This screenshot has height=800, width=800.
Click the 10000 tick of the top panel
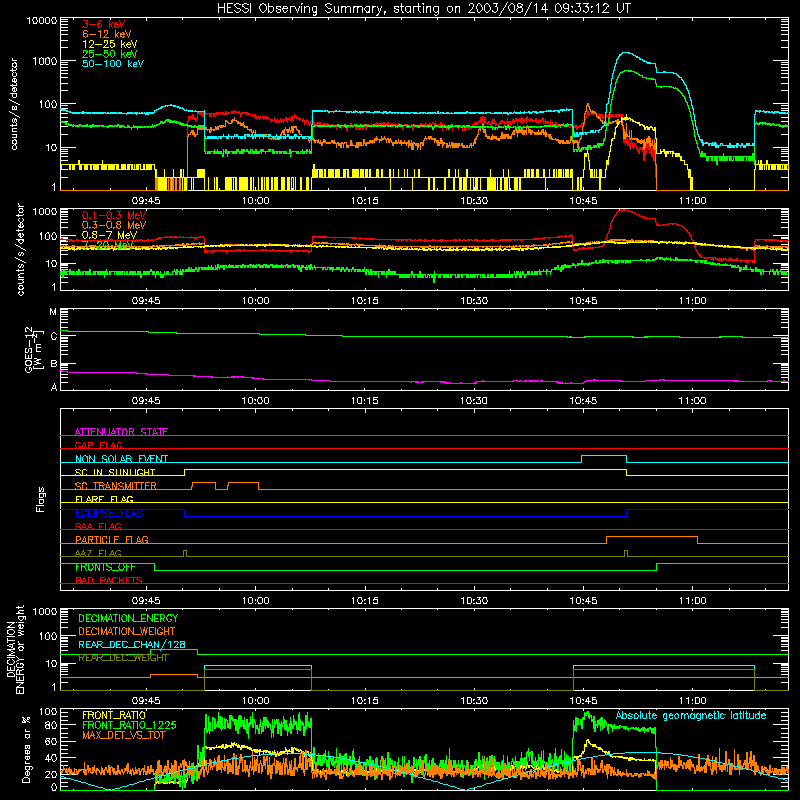click(42, 21)
